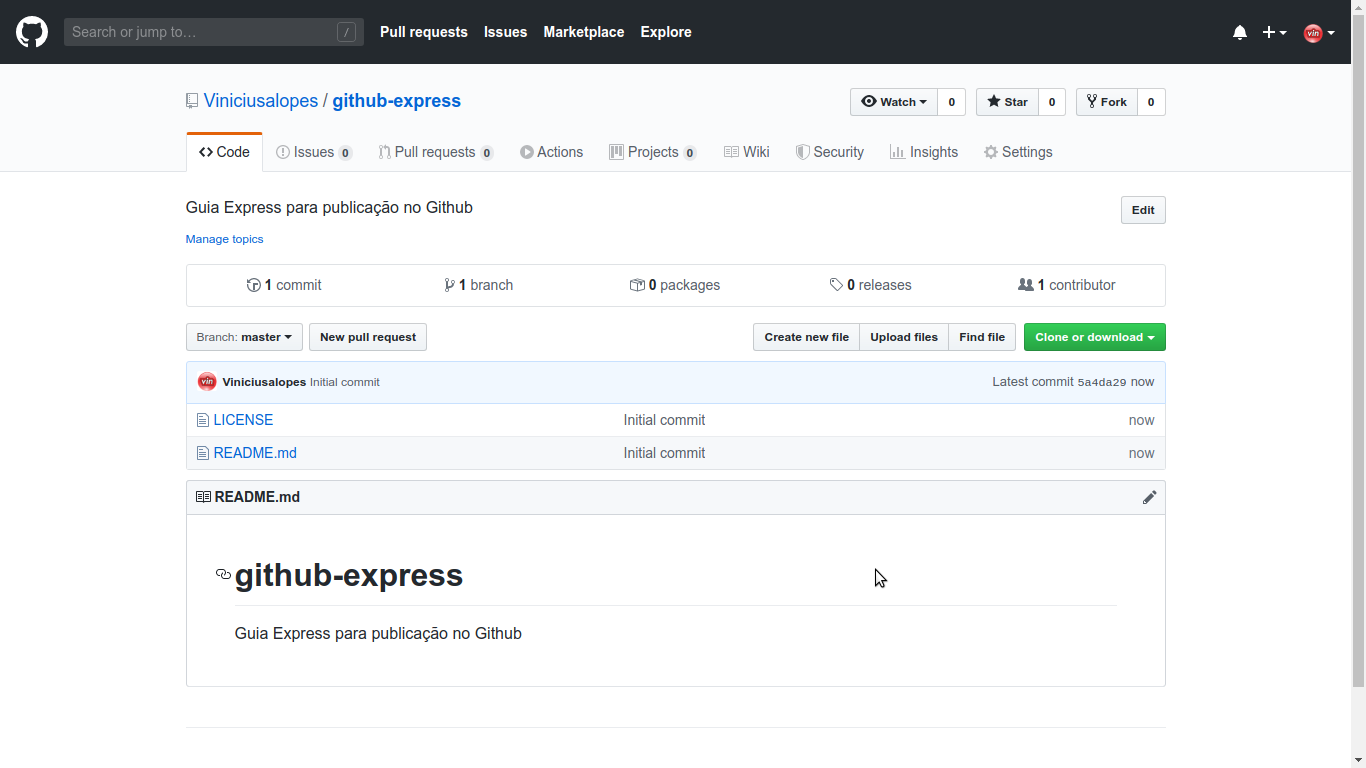Click Create new file
1366x768 pixels.
click(806, 337)
